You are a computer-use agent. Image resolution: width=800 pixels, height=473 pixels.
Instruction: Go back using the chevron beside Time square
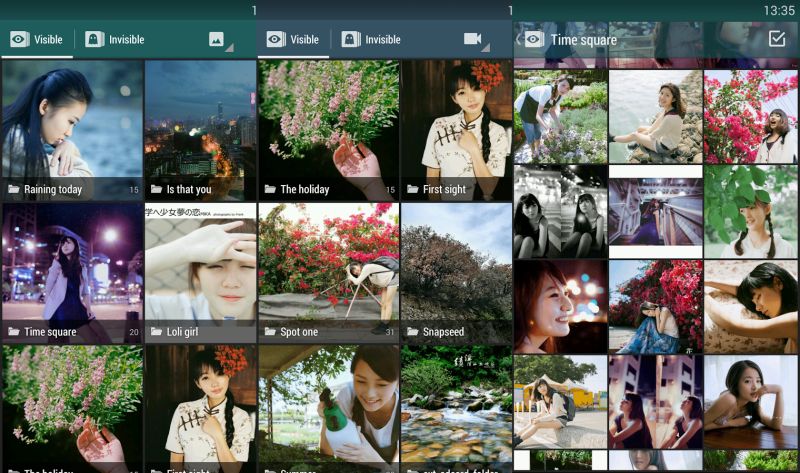tap(518, 39)
